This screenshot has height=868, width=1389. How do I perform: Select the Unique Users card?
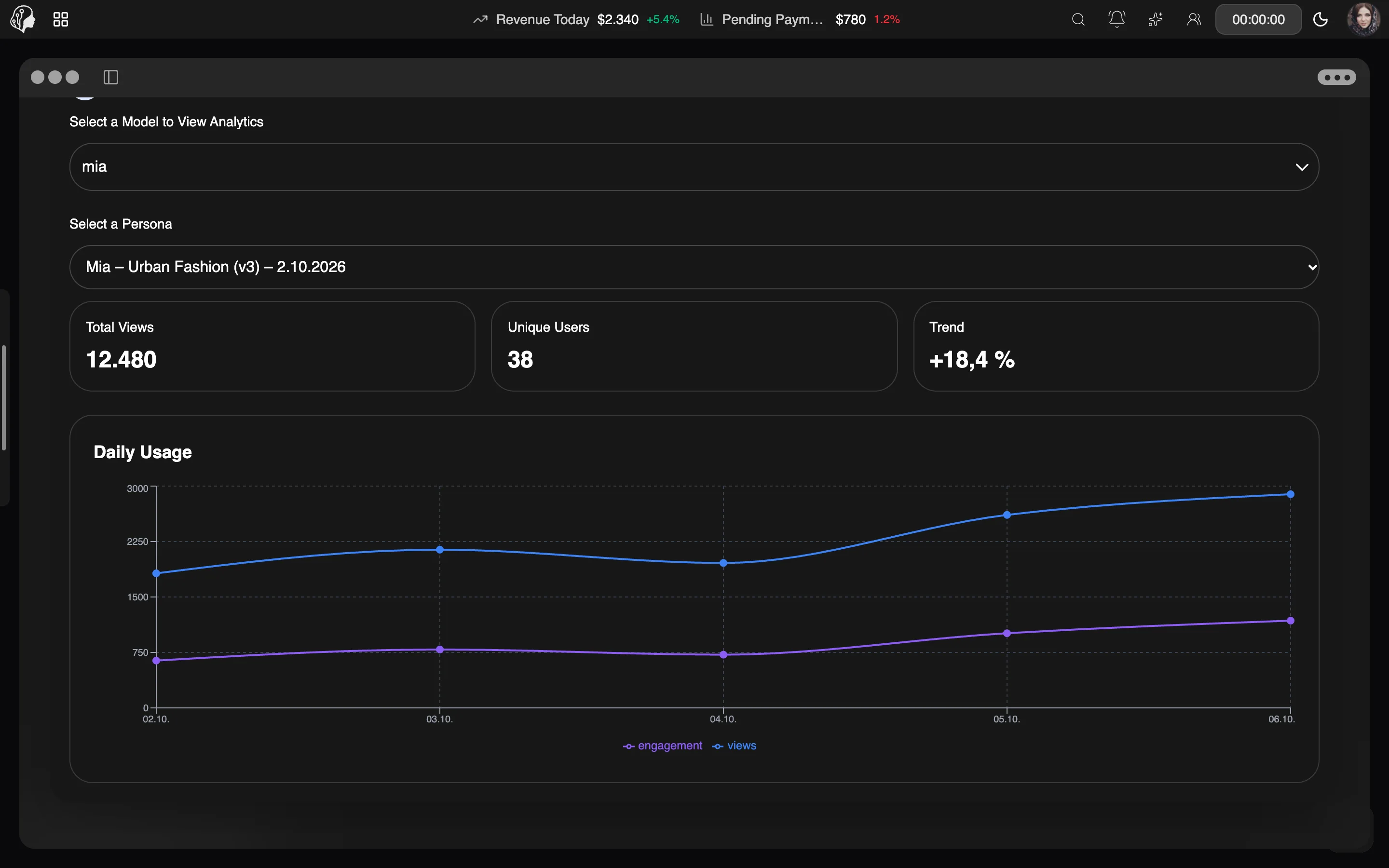(694, 346)
